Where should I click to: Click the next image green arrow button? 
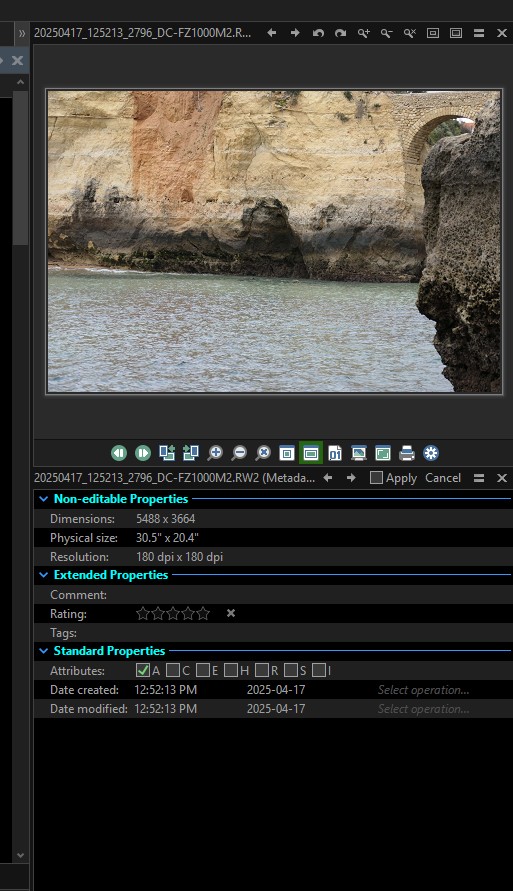tap(143, 453)
